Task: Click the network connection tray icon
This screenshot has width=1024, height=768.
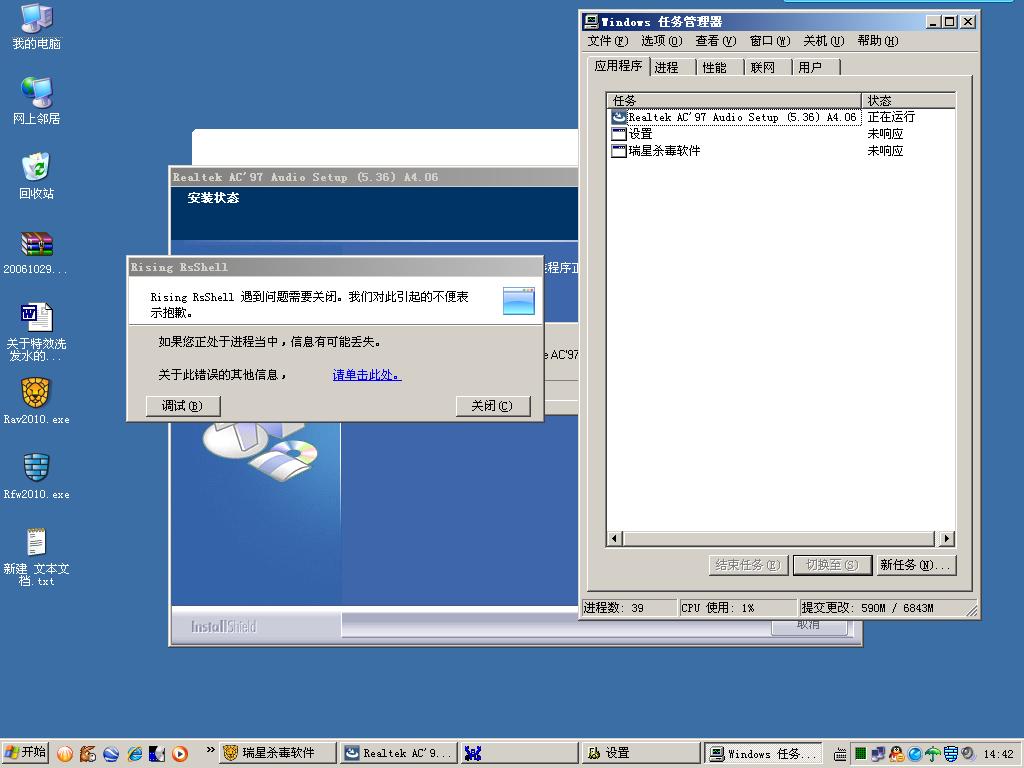Action: click(x=878, y=754)
